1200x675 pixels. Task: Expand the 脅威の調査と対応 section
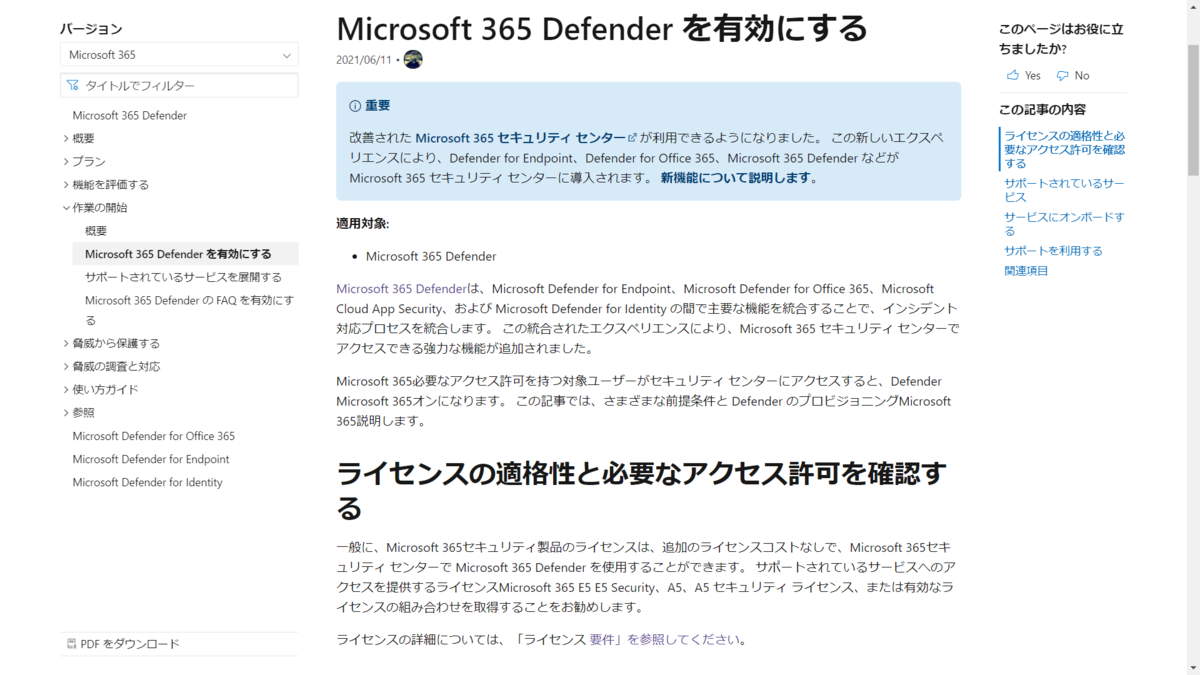pos(66,366)
